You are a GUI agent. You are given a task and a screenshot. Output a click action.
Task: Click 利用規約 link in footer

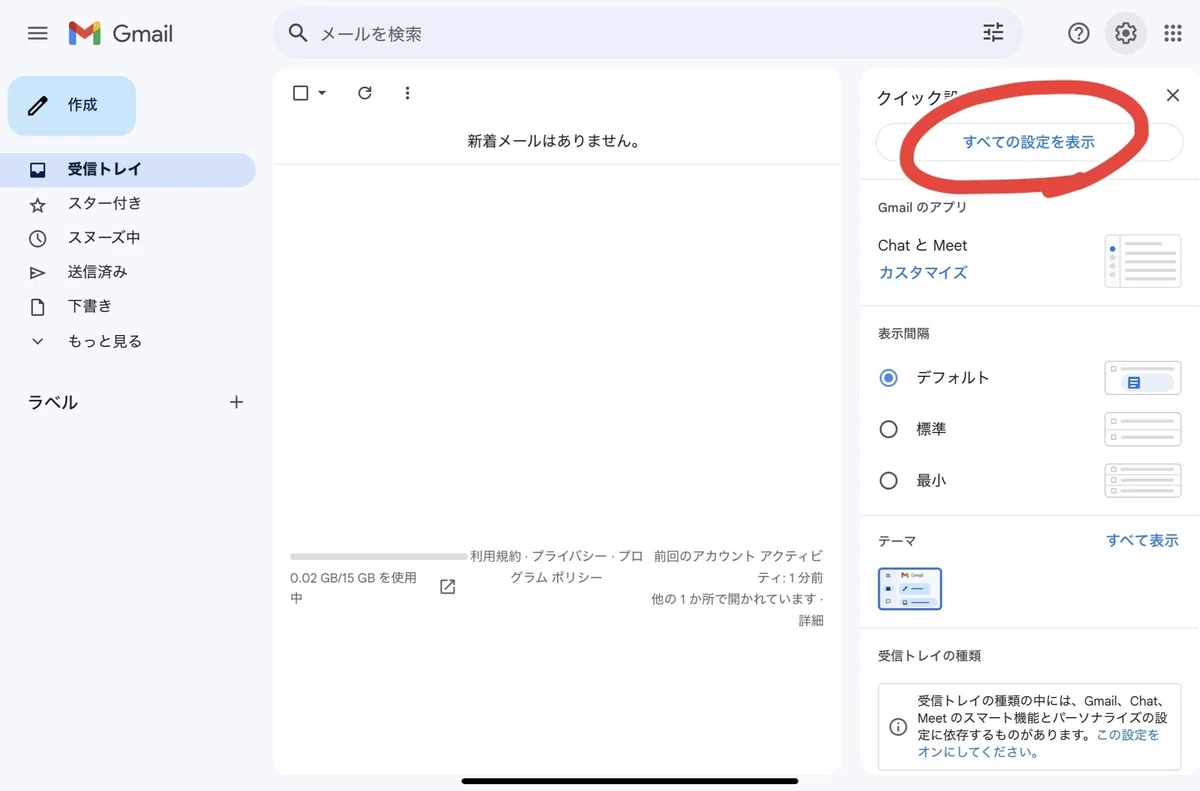tap(496, 556)
